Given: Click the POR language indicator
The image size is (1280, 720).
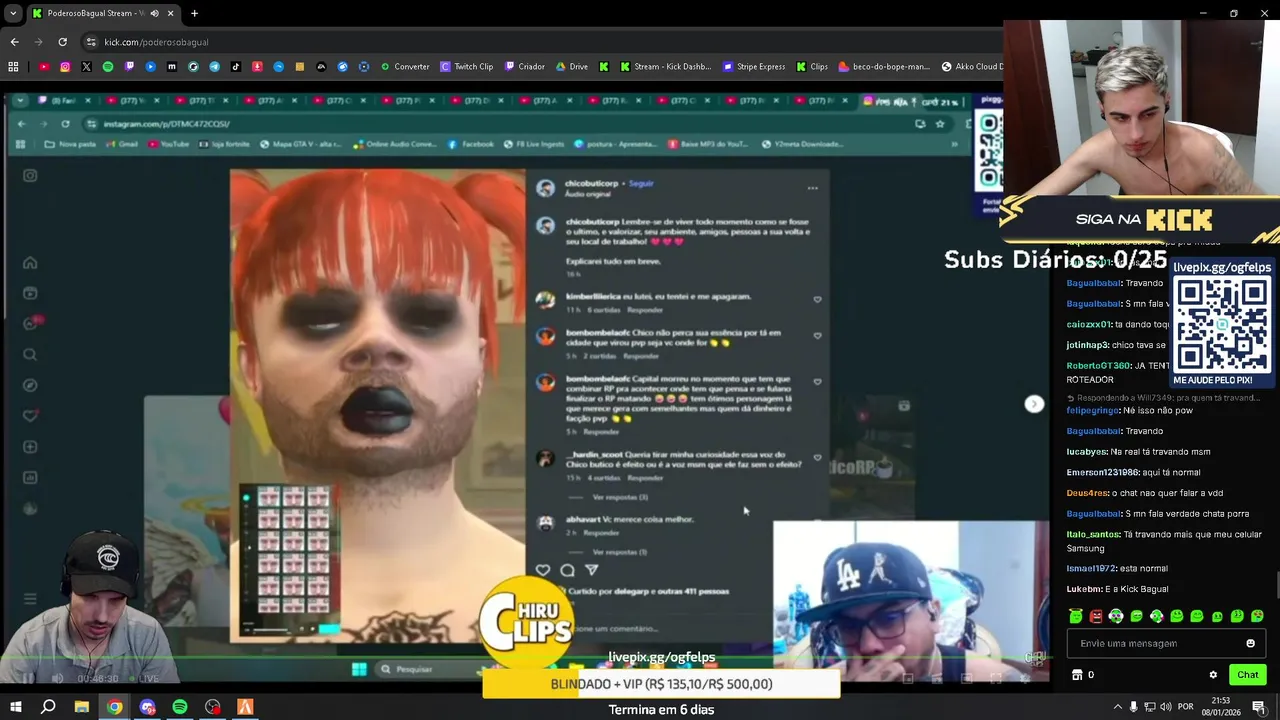Looking at the screenshot, I should (1185, 707).
